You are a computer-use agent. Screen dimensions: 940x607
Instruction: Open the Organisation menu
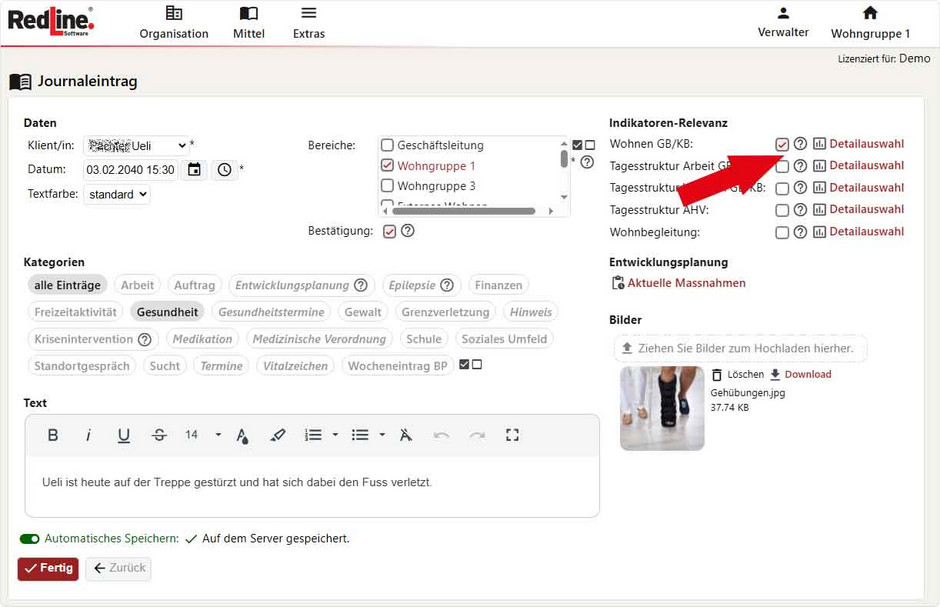click(x=174, y=22)
